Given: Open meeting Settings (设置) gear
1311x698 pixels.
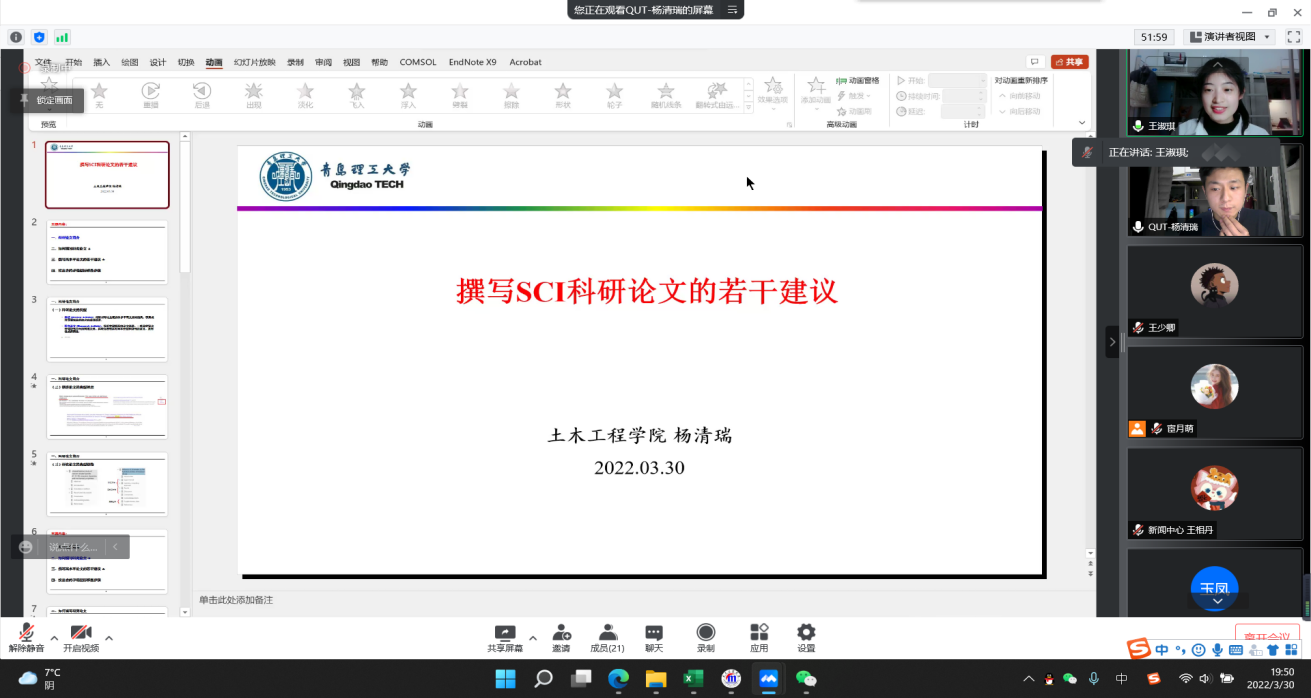Looking at the screenshot, I should point(806,638).
